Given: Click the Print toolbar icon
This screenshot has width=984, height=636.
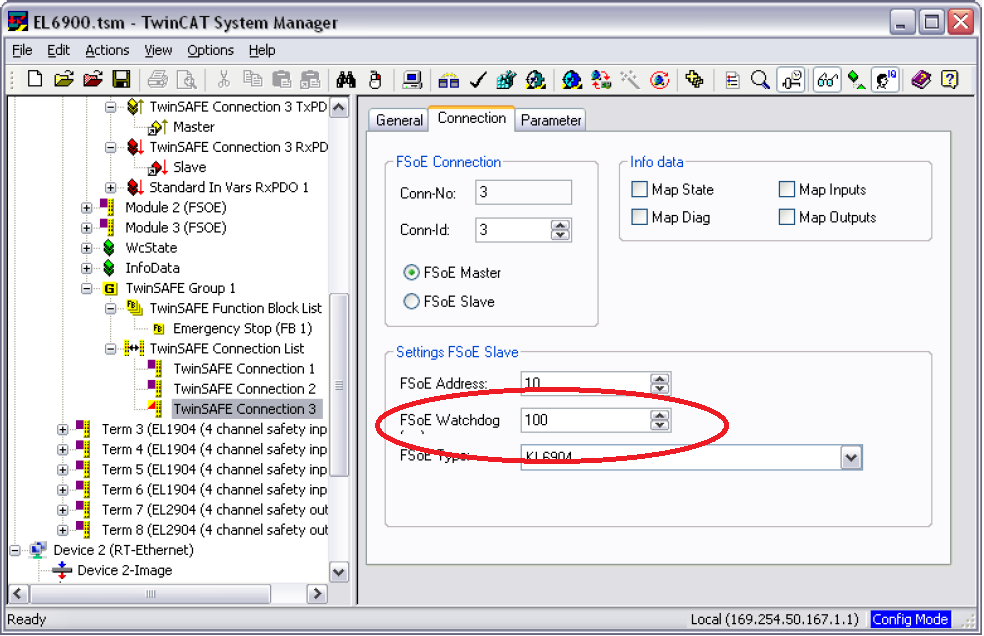Looking at the screenshot, I should [158, 80].
